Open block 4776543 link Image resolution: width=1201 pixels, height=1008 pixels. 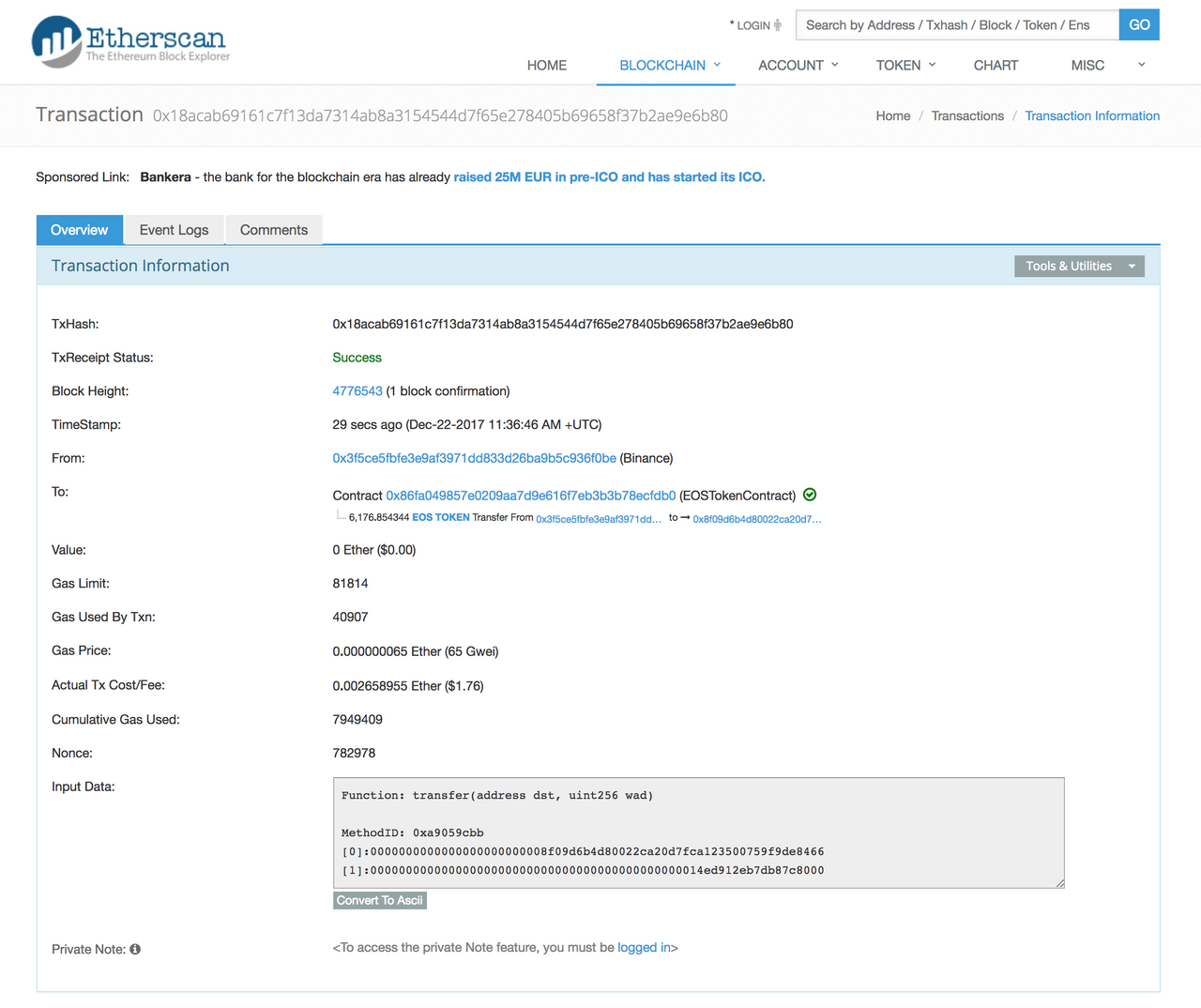coord(357,391)
